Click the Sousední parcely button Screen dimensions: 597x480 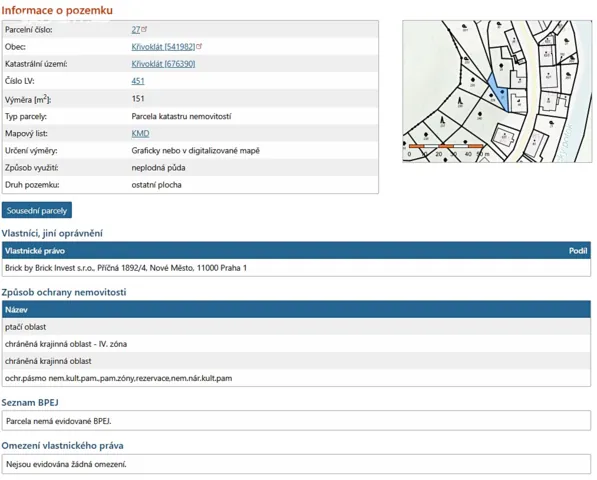tap(37, 210)
